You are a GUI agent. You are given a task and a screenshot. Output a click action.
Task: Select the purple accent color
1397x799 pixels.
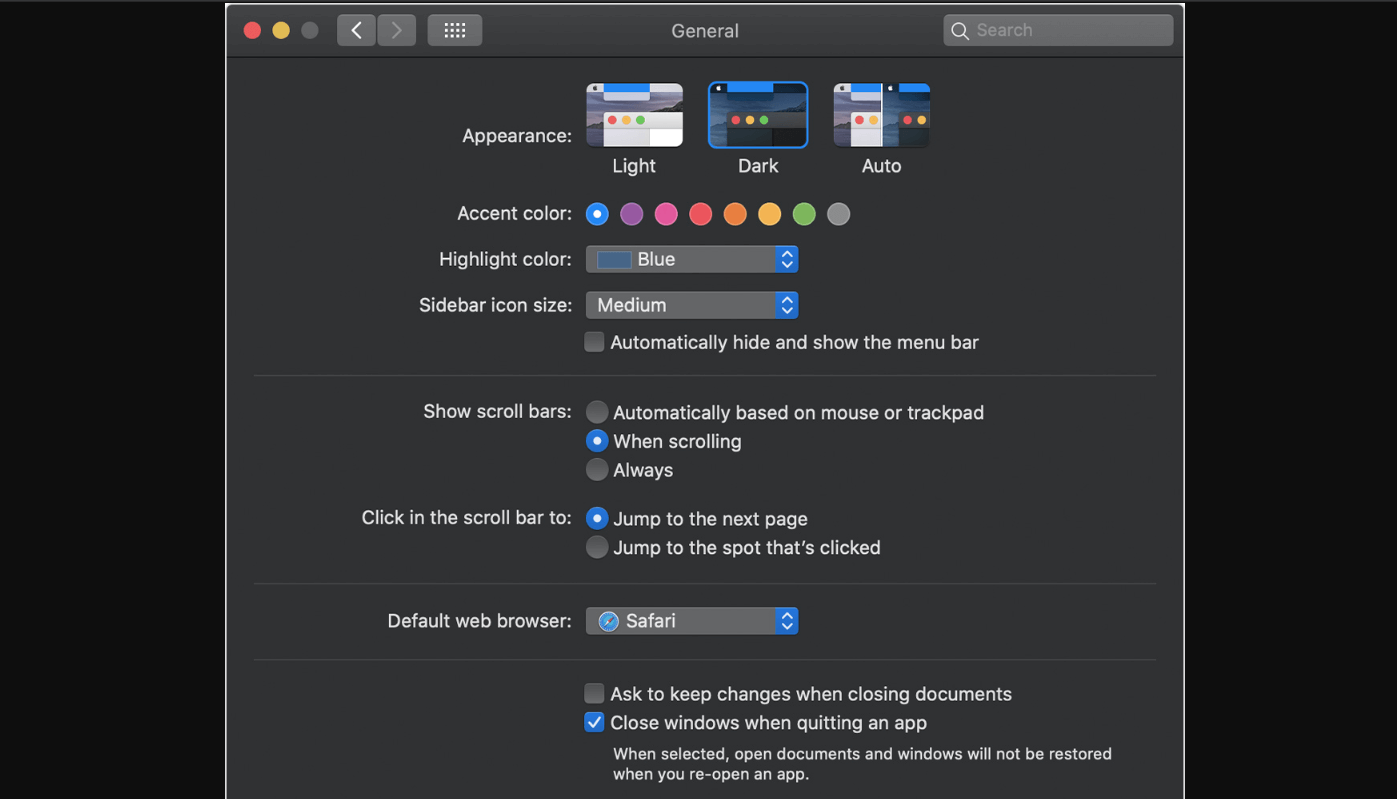(x=631, y=213)
